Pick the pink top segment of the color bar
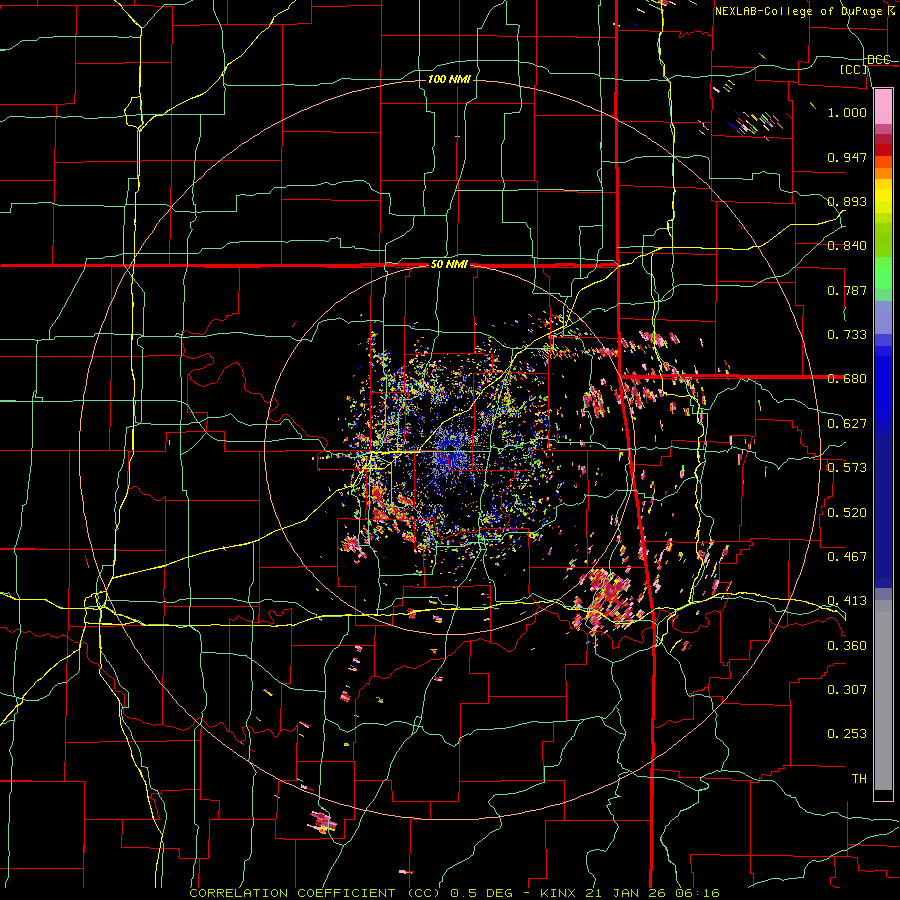This screenshot has height=900, width=900. tap(883, 106)
